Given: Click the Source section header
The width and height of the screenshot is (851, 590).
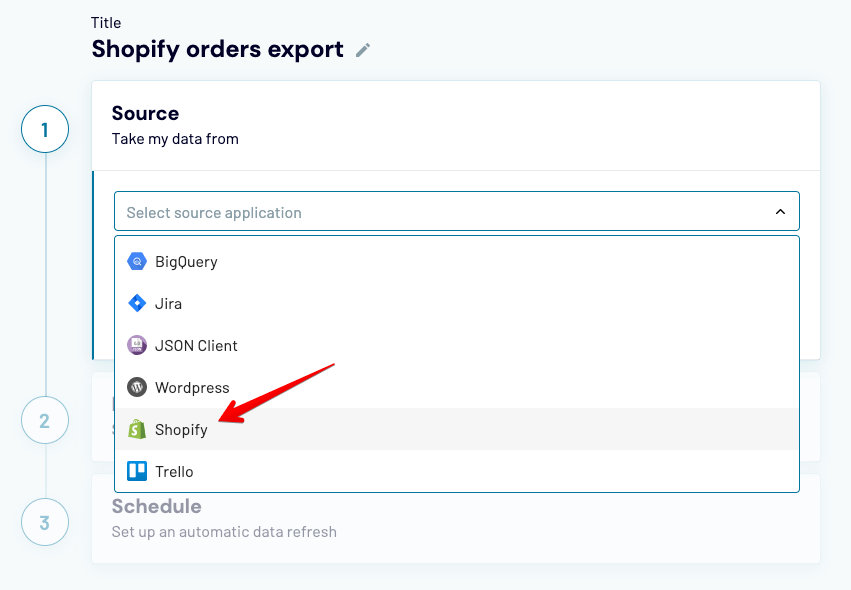Looking at the screenshot, I should click(x=146, y=113).
